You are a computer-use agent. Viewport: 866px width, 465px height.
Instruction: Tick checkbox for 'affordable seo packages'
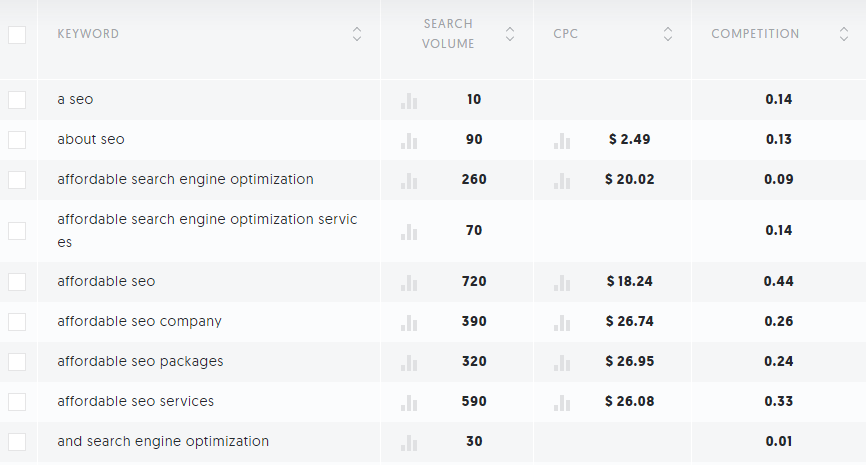[x=17, y=362]
